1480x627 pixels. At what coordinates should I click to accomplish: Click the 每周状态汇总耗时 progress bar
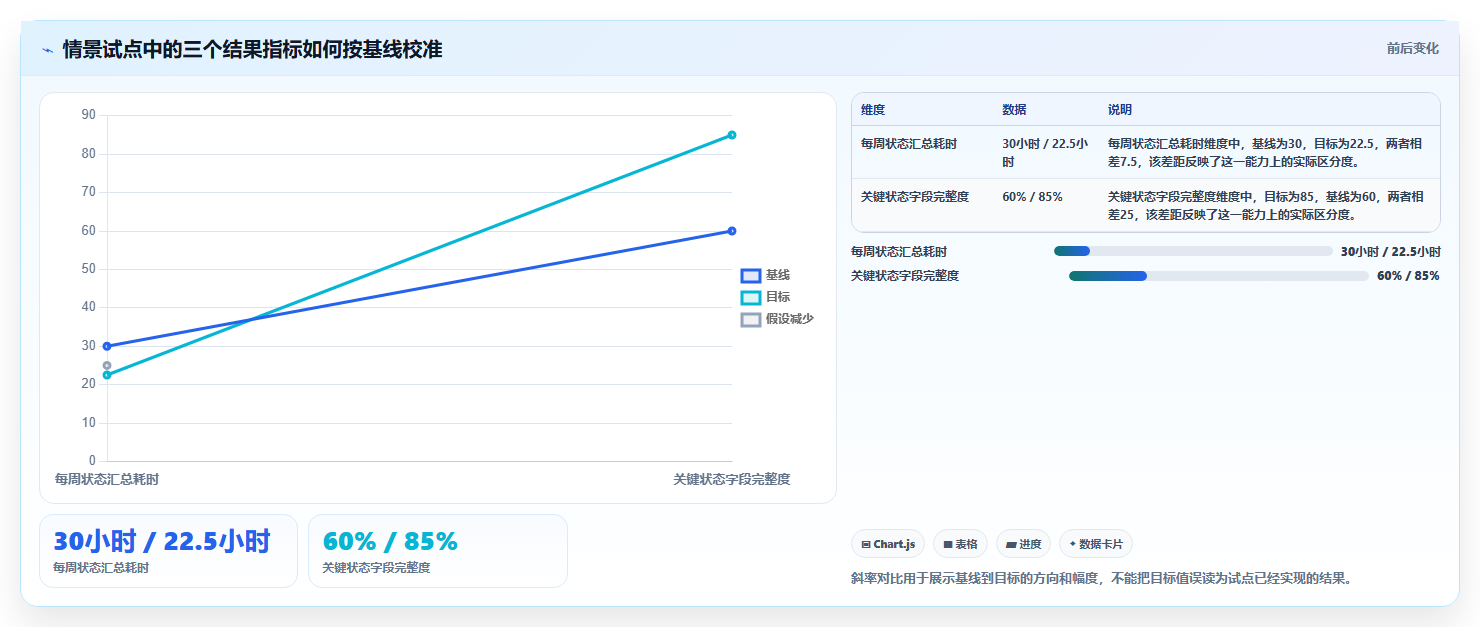coord(1193,251)
